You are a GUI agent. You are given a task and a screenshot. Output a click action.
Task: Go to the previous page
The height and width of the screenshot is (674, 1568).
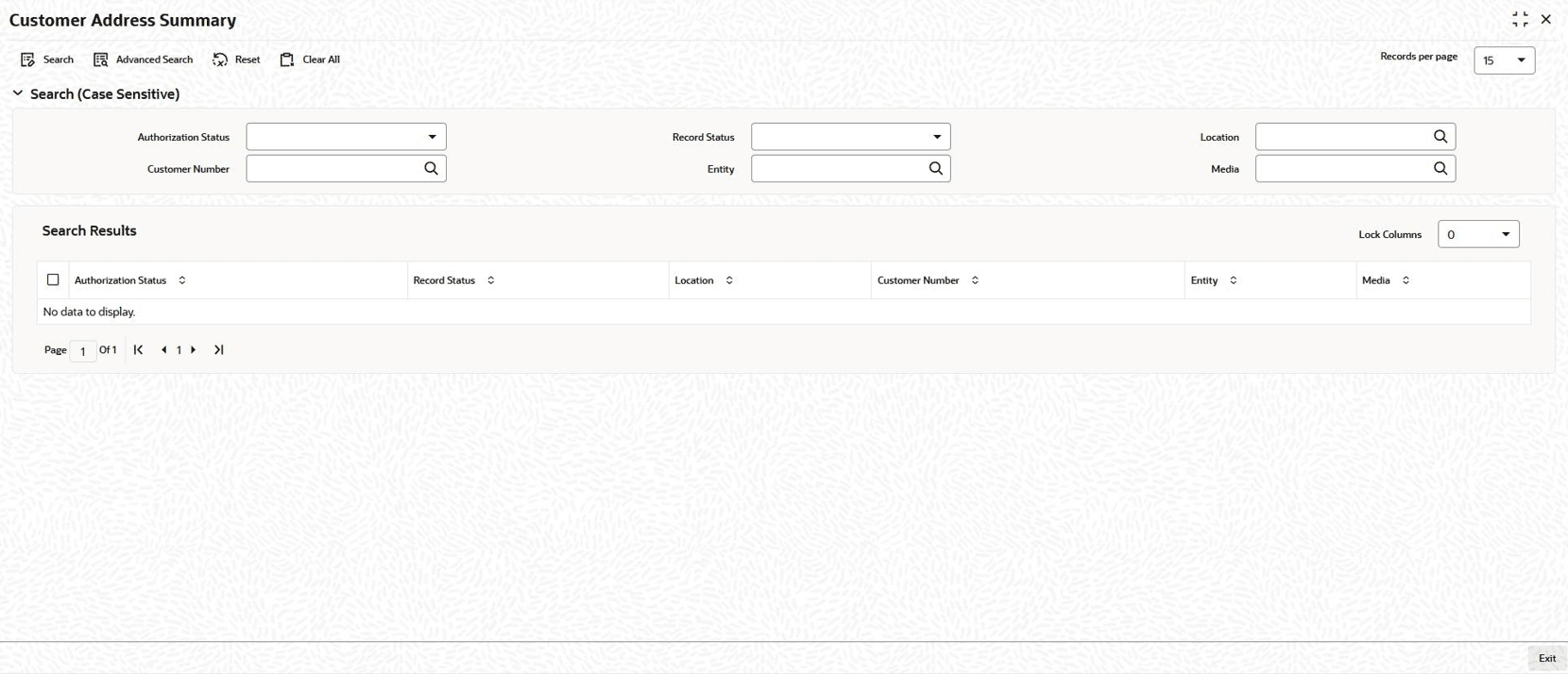(163, 349)
